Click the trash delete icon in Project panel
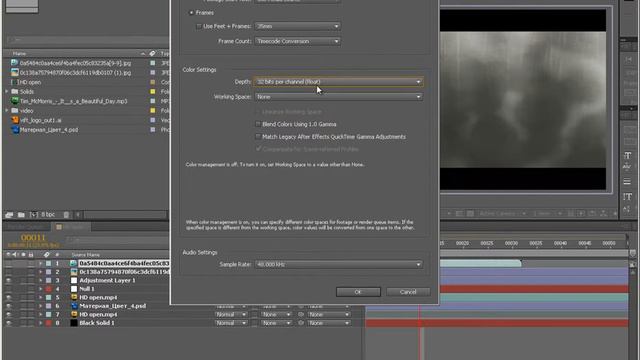The width and height of the screenshot is (640, 360). pos(66,214)
